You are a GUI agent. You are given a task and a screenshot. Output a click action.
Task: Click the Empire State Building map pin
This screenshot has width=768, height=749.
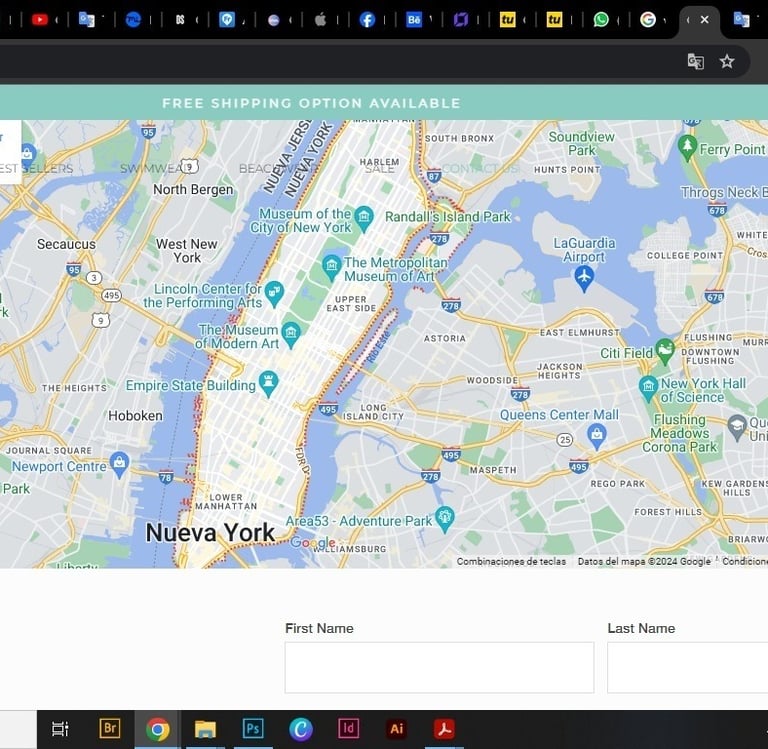pyautogui.click(x=269, y=384)
